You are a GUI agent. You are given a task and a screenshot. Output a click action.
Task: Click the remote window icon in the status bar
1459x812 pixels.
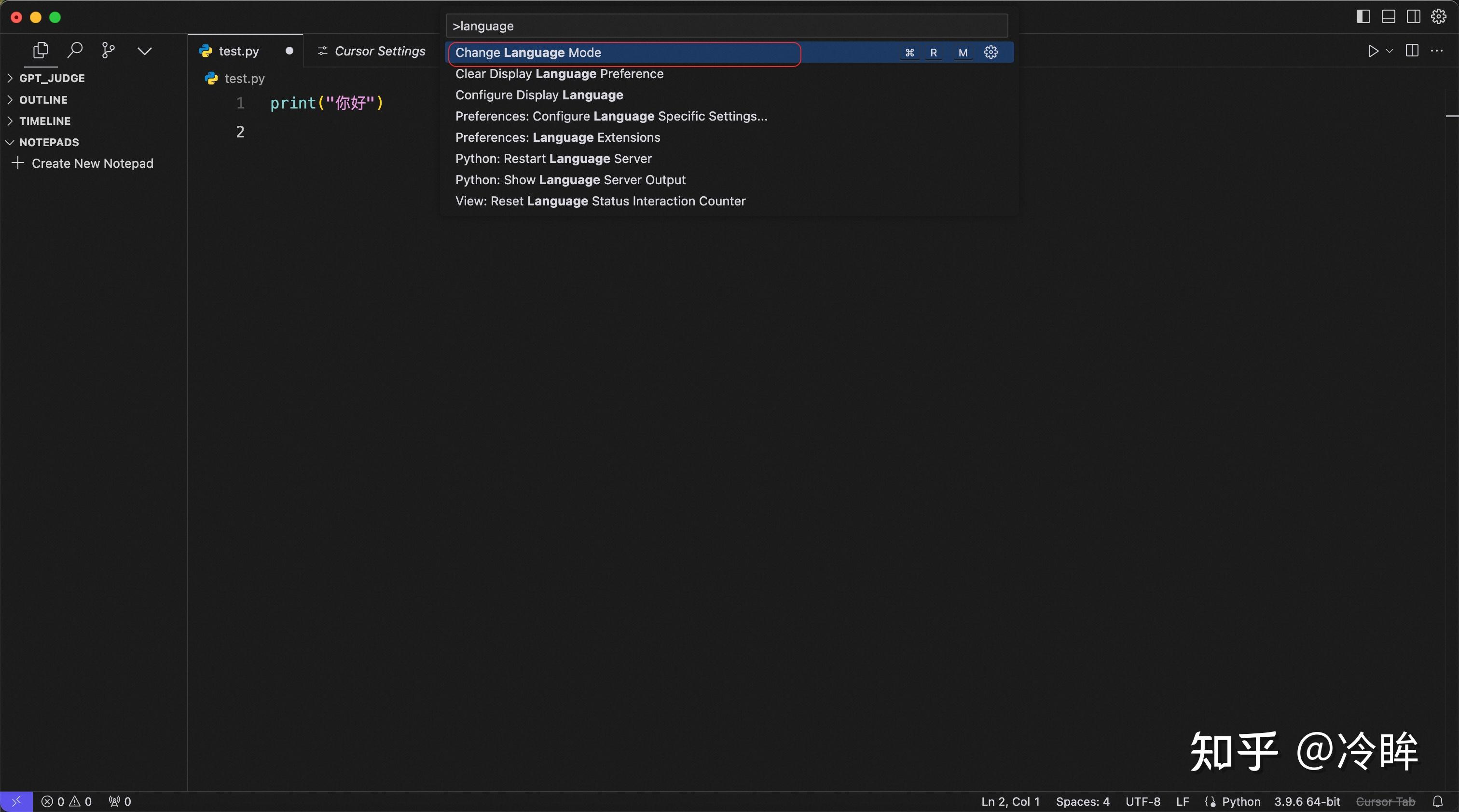point(16,801)
